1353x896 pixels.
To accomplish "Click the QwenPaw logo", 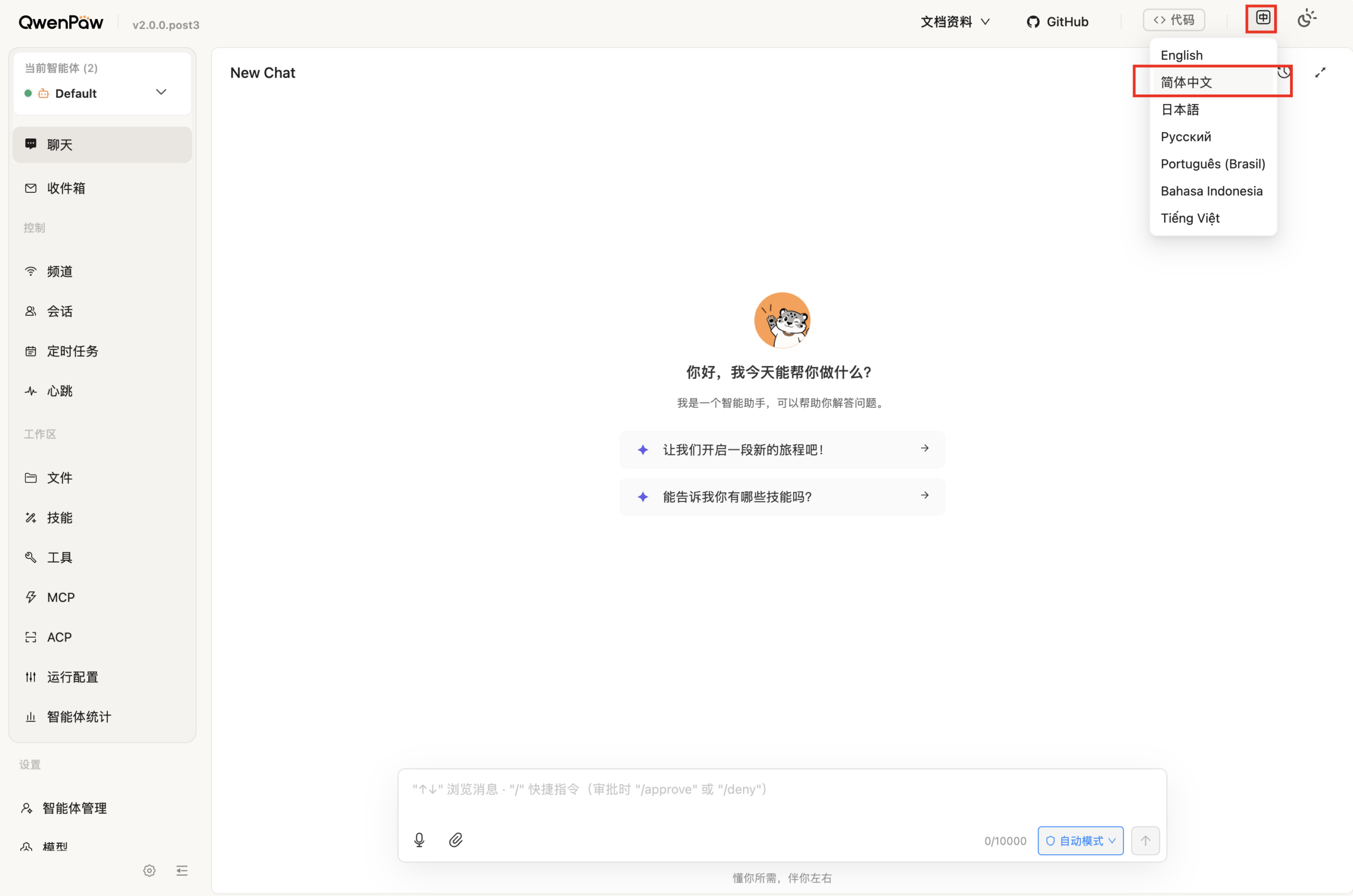I will click(61, 22).
